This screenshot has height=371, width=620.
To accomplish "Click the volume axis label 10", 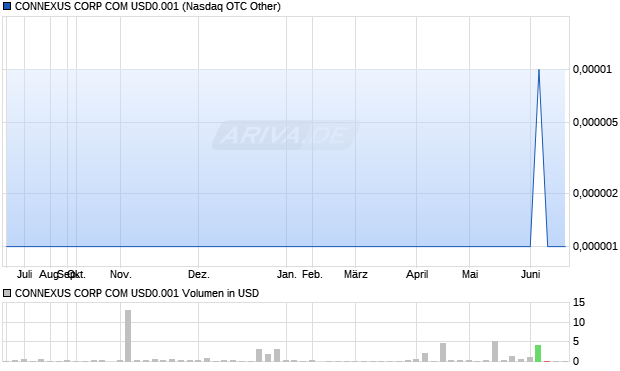I will [579, 322].
